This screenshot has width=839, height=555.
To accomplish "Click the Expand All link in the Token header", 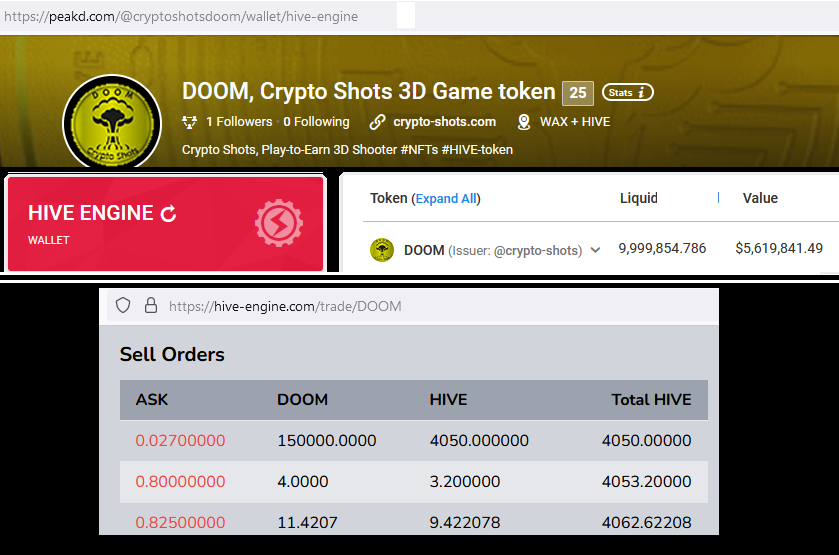I will 447,199.
